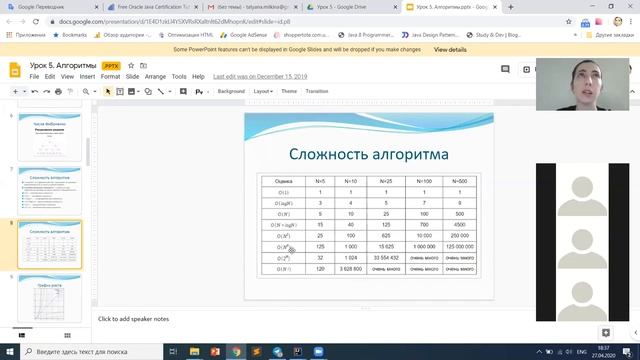The height and width of the screenshot is (360, 640).
Task: Star the presentation Урок 5. Алгоритмы
Action: click(x=131, y=66)
